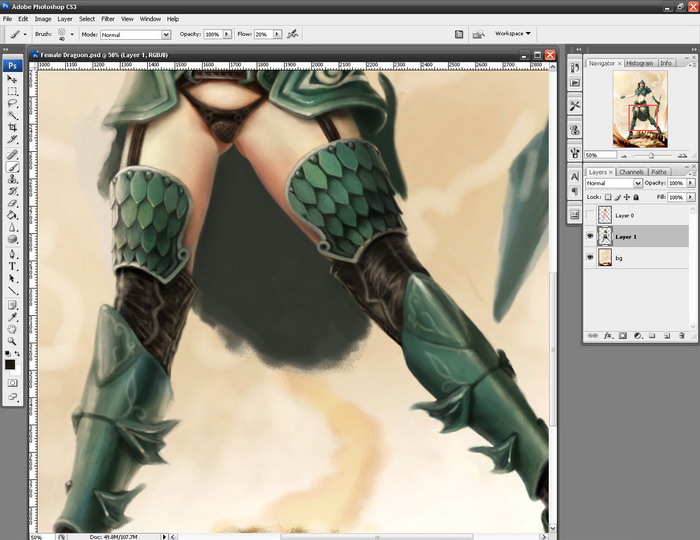Show Layer 0 visibility box
The height and width of the screenshot is (540, 700).
tap(590, 215)
